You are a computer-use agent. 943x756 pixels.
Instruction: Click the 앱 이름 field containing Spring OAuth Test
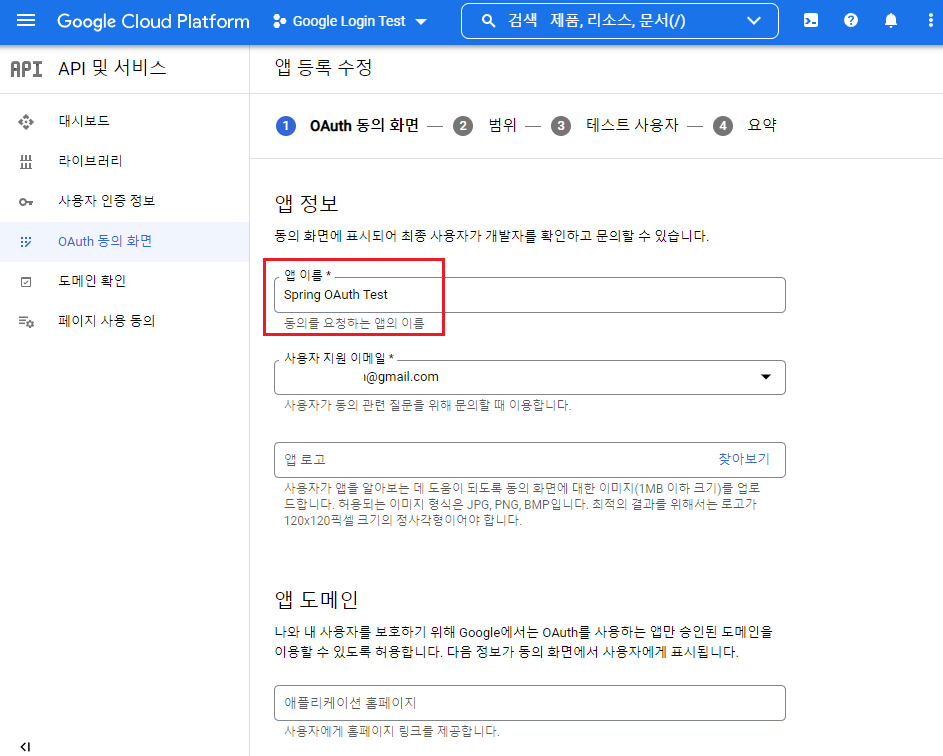(530, 295)
